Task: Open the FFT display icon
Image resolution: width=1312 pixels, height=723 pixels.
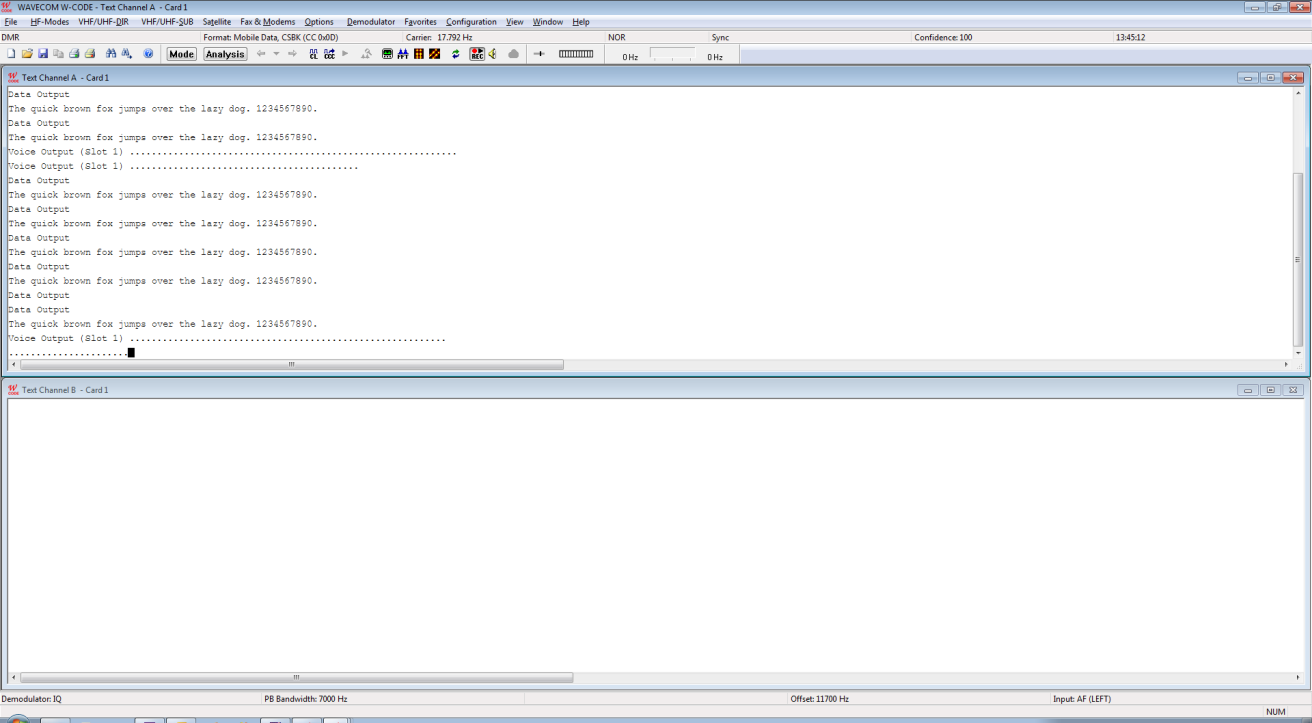Action: pos(402,54)
